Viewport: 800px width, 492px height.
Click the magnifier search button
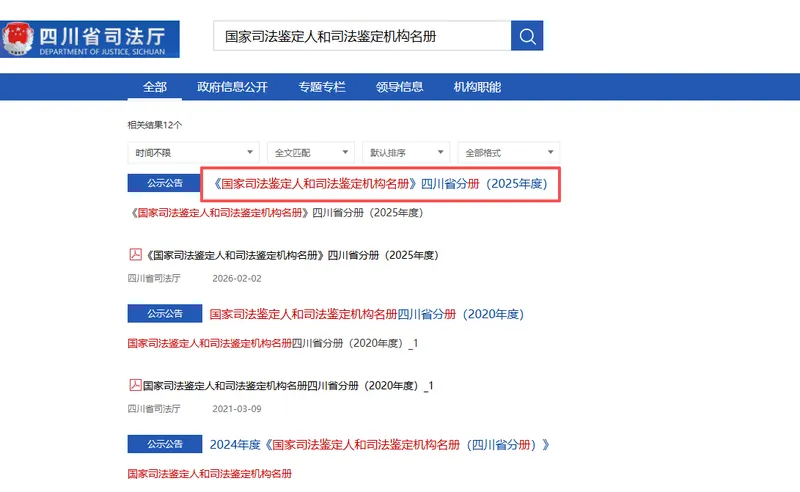[x=527, y=36]
